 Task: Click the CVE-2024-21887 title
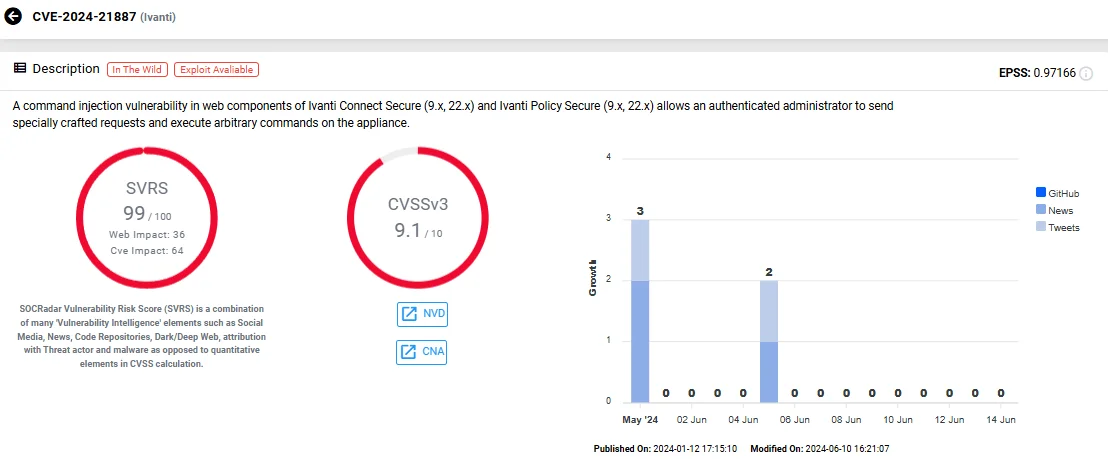84,17
